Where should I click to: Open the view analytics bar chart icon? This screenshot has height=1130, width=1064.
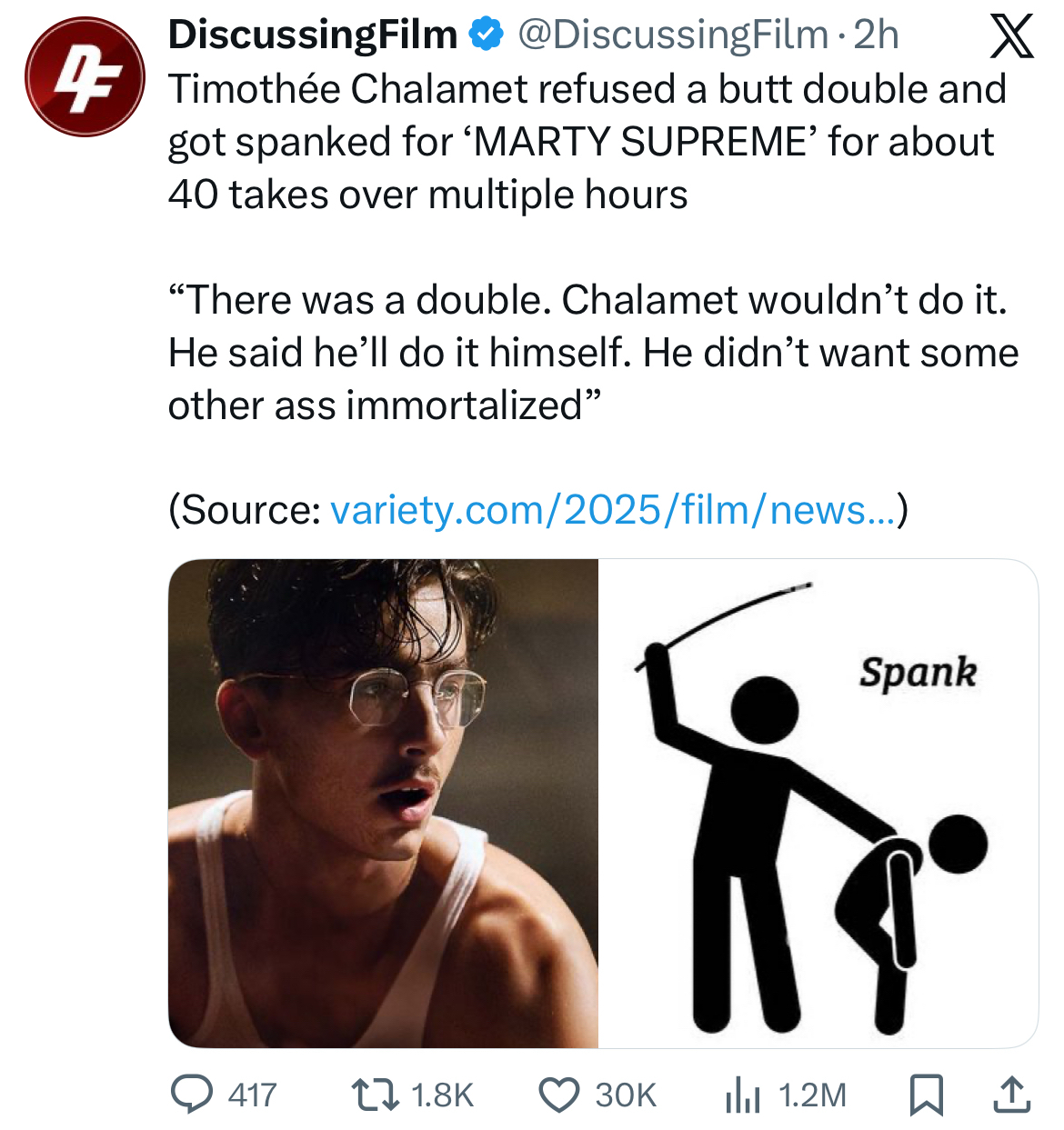coord(743,1095)
